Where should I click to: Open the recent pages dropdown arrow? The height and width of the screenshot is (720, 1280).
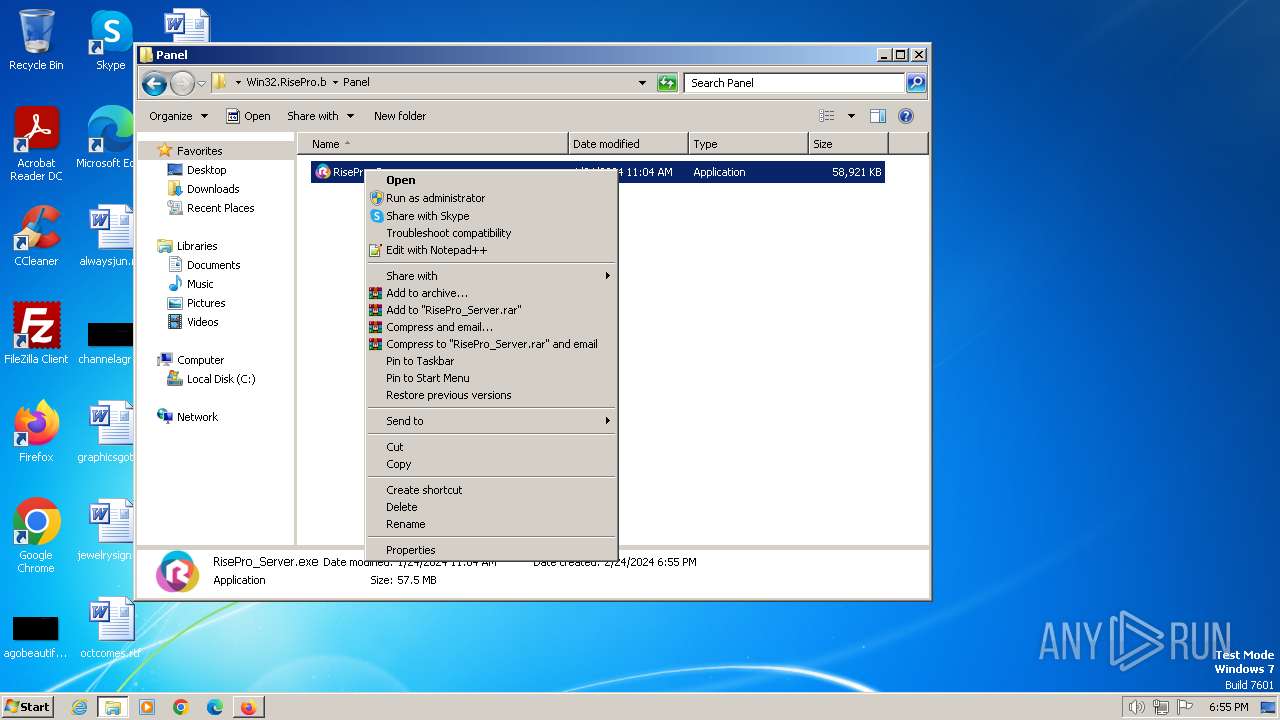pos(201,83)
